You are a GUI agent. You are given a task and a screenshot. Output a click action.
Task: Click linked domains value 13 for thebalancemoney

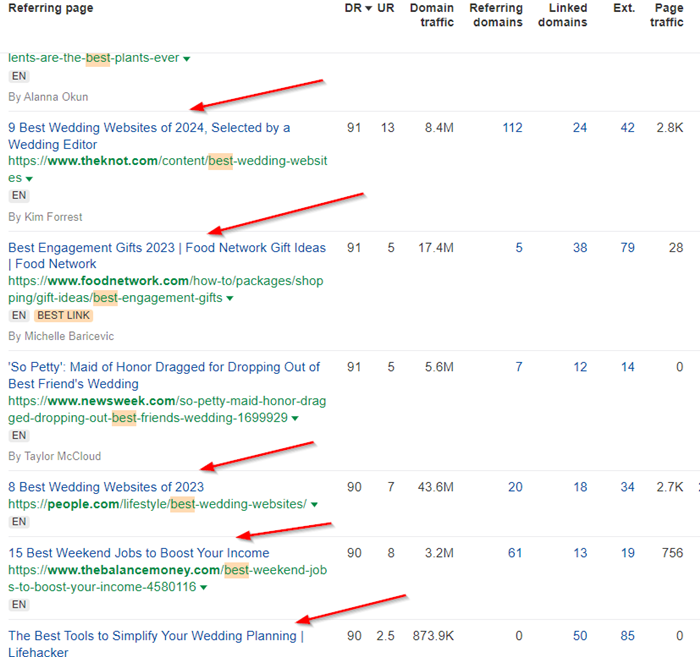(x=580, y=553)
